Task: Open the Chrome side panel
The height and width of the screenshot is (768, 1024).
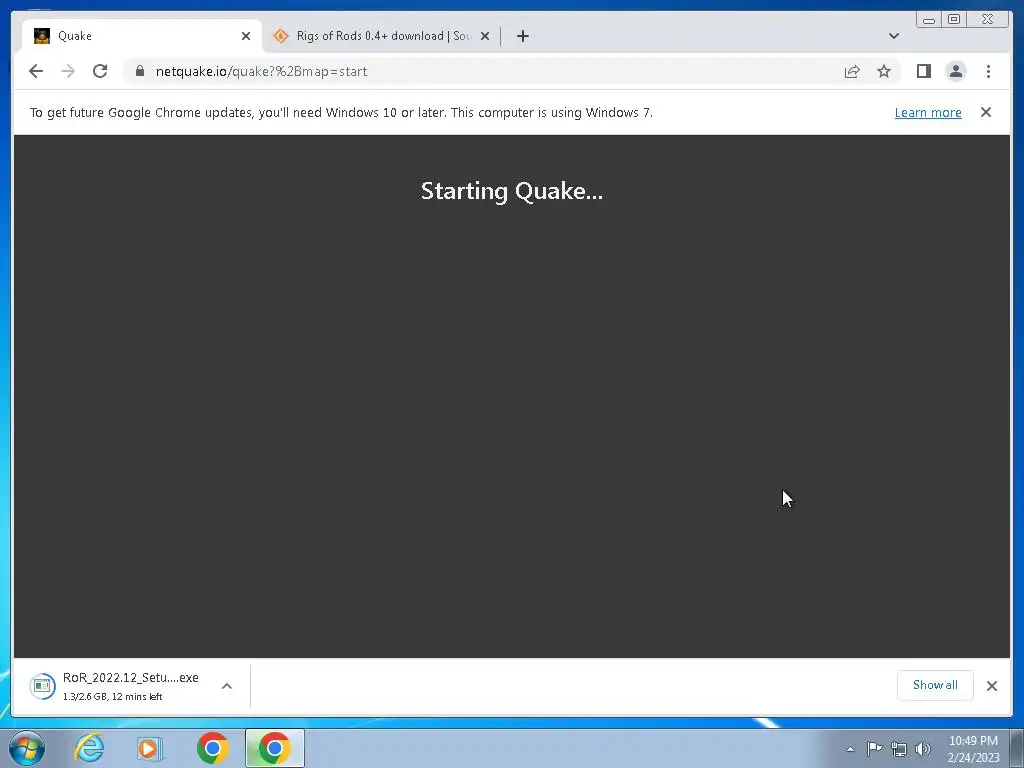Action: tap(923, 71)
